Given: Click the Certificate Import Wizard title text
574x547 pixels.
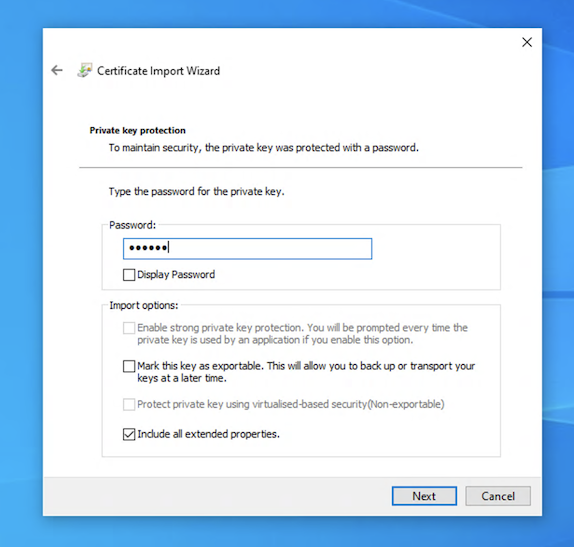Looking at the screenshot, I should [158, 71].
